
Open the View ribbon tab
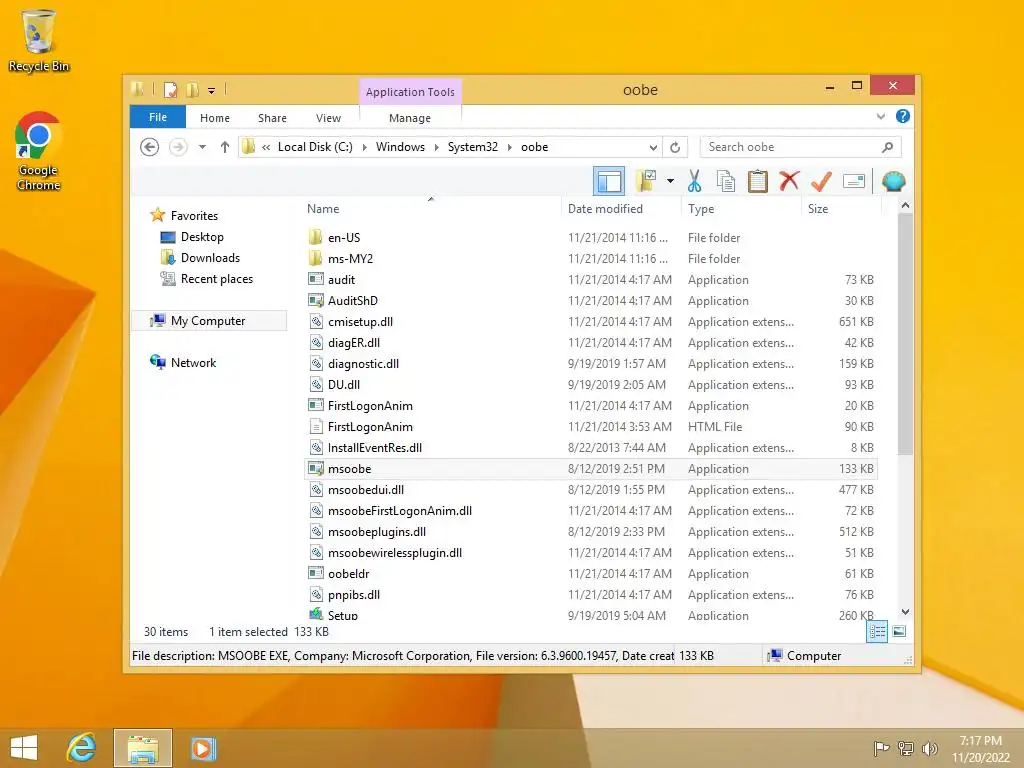coord(328,118)
